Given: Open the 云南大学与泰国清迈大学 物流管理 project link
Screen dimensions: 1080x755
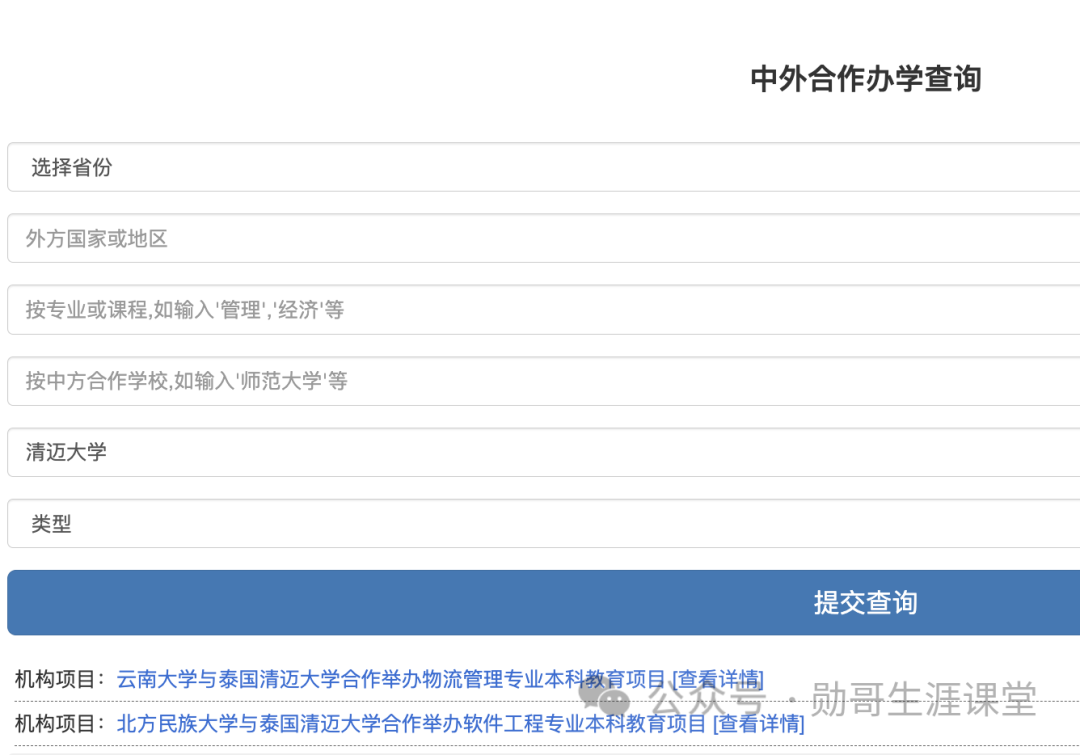Looking at the screenshot, I should 440,679.
